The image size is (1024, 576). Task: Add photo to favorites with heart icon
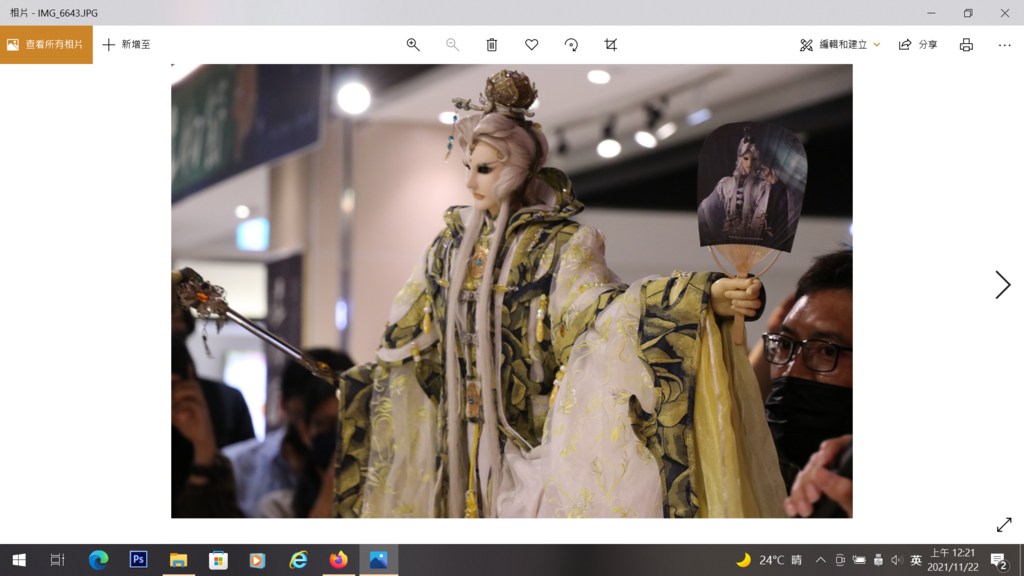(x=532, y=44)
